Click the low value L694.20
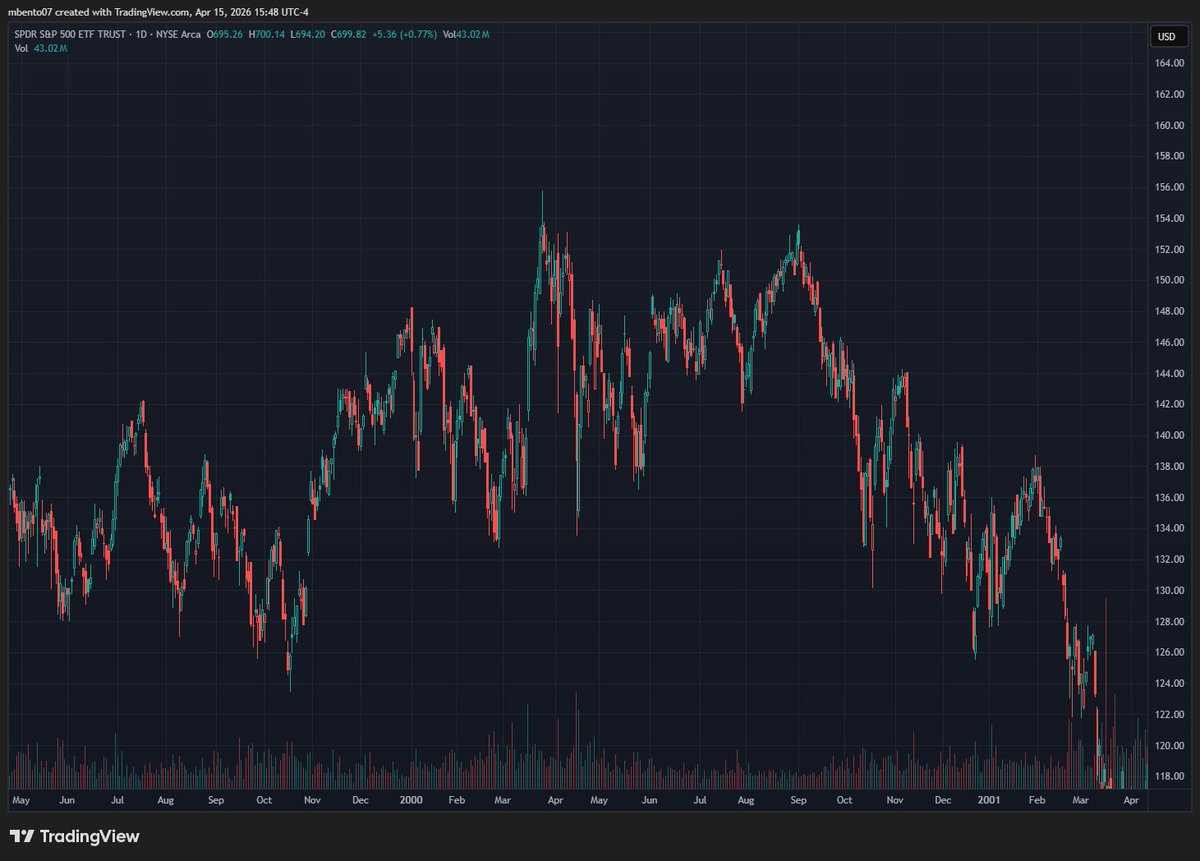The width and height of the screenshot is (1200, 861). tap(307, 34)
